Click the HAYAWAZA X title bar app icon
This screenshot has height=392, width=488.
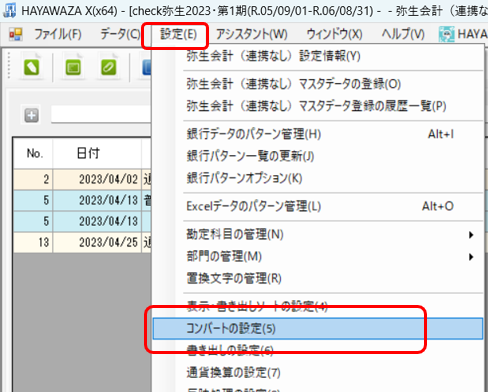tap(9, 10)
